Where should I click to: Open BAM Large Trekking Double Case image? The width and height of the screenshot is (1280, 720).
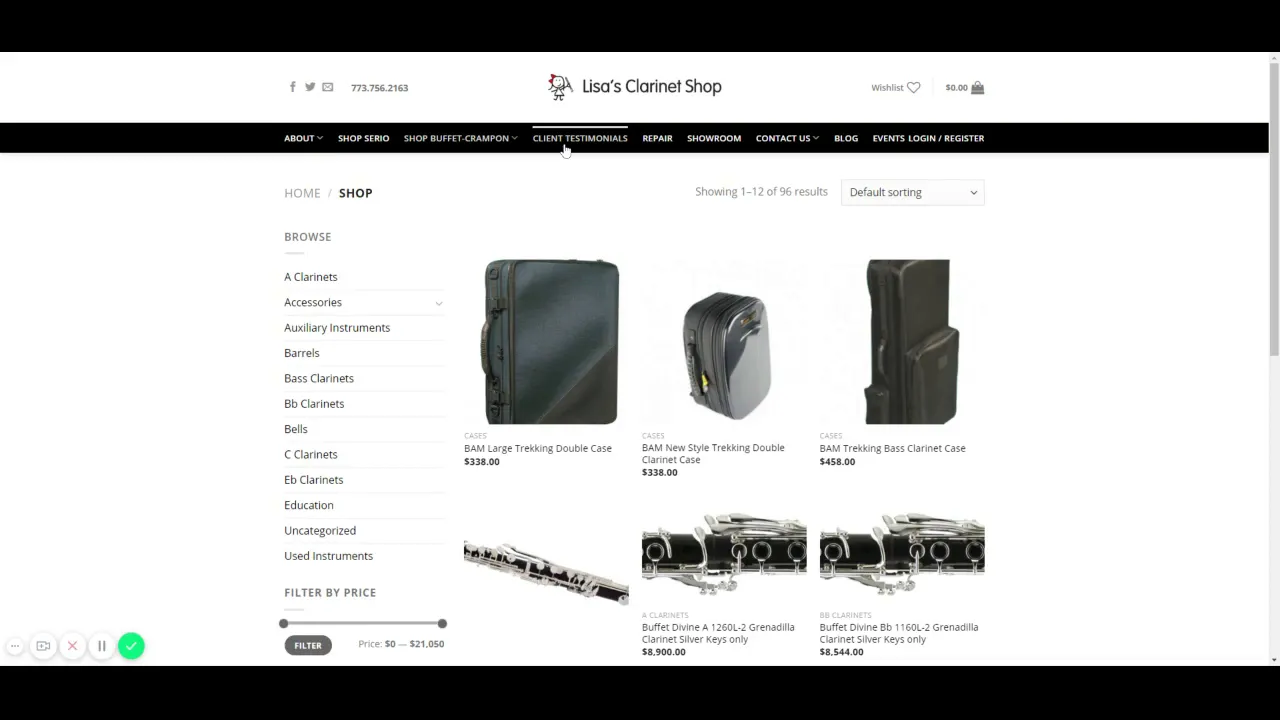pos(546,342)
